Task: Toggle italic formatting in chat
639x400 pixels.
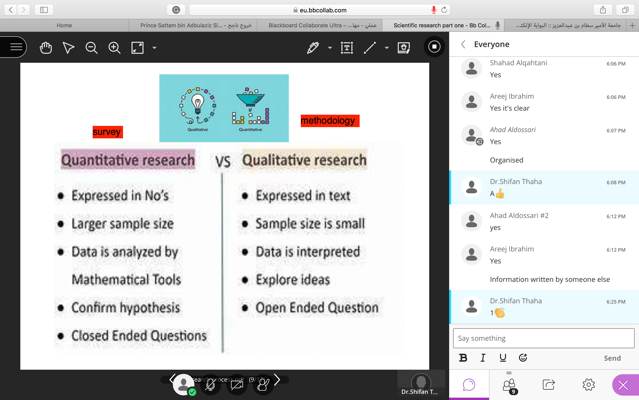Action: [x=483, y=358]
